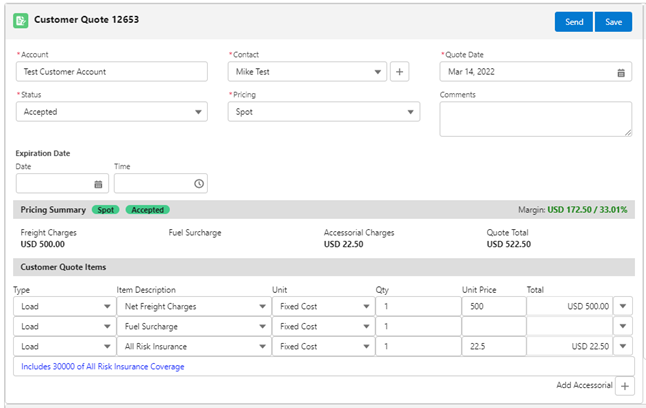Open the All Risk Insurance description dropdown
Viewport: 646px width, 408px height.
point(194,346)
